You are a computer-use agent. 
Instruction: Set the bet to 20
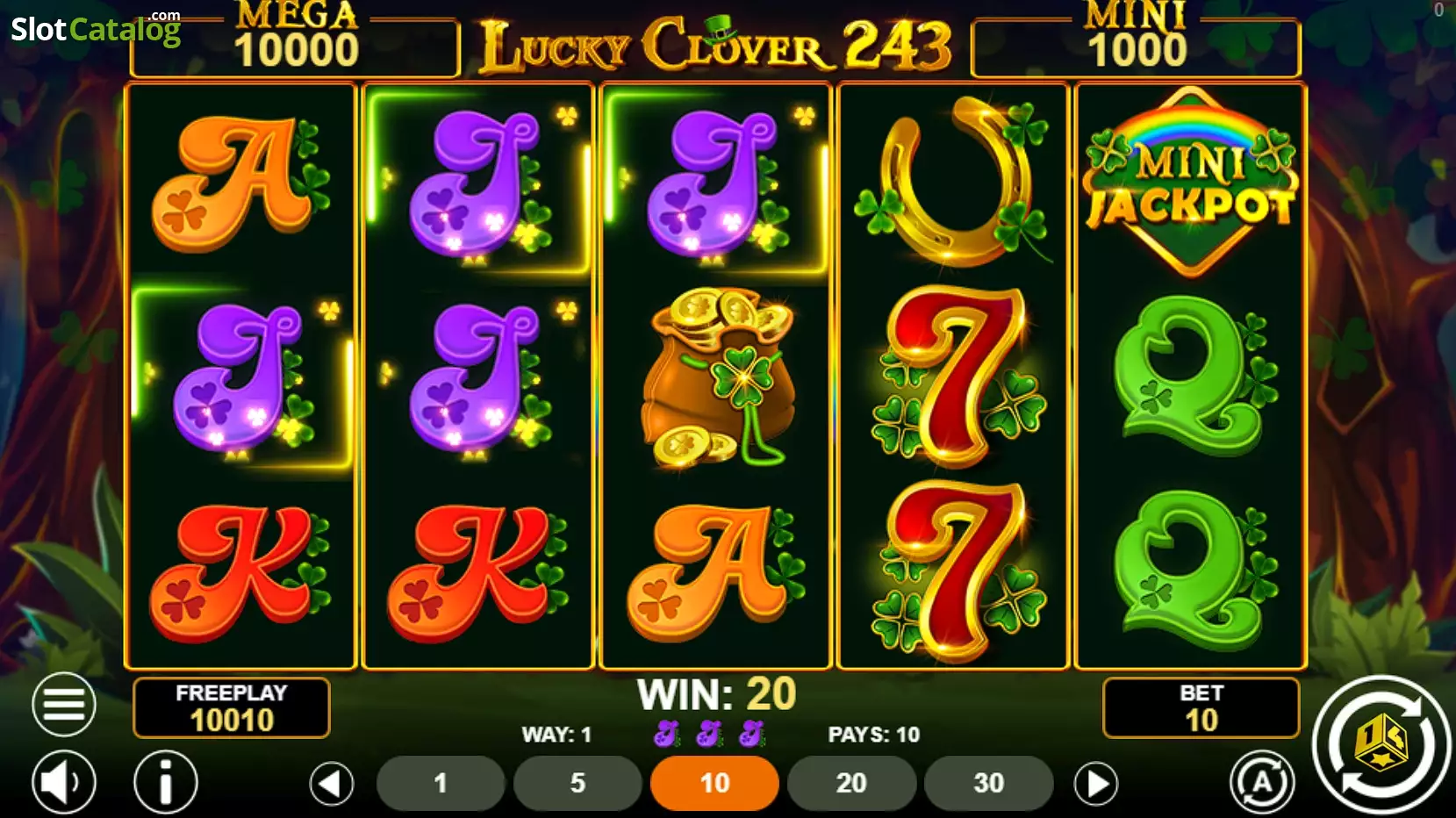[x=851, y=783]
